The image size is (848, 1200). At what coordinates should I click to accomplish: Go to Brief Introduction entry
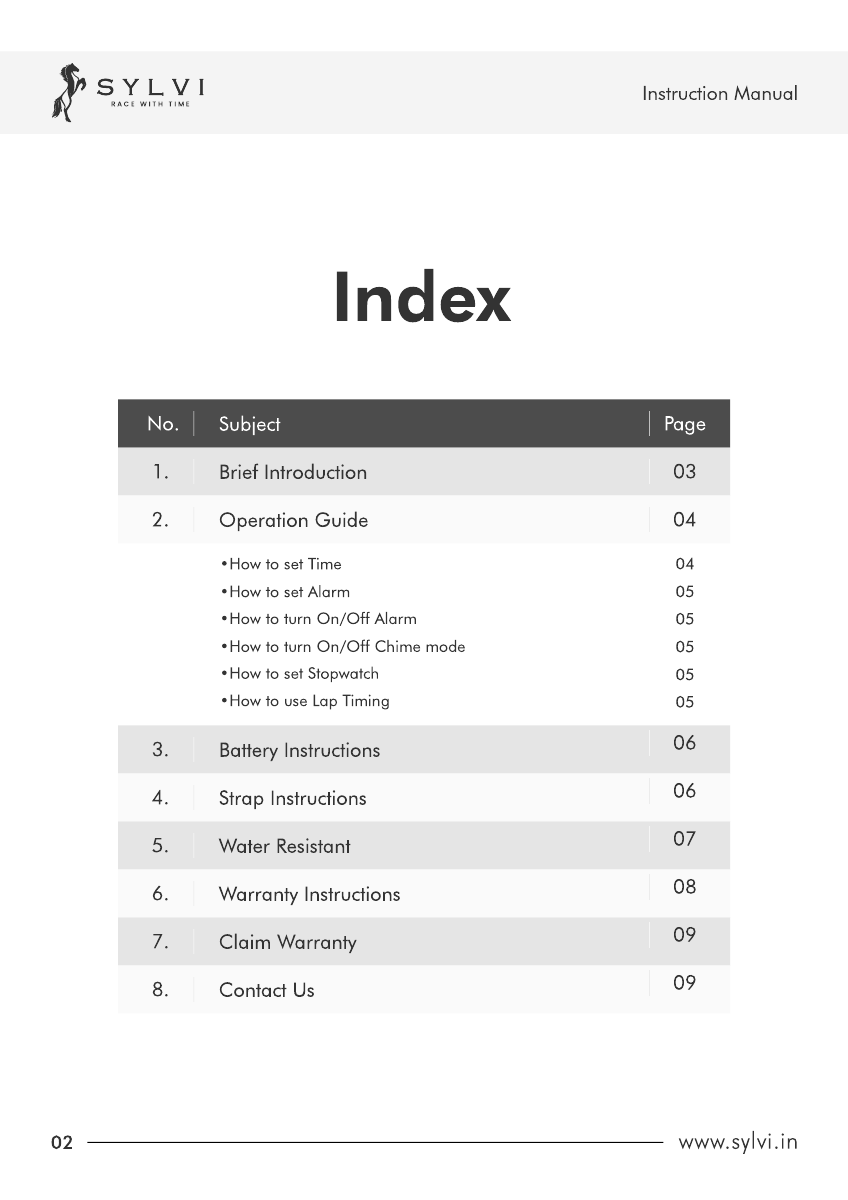293,472
